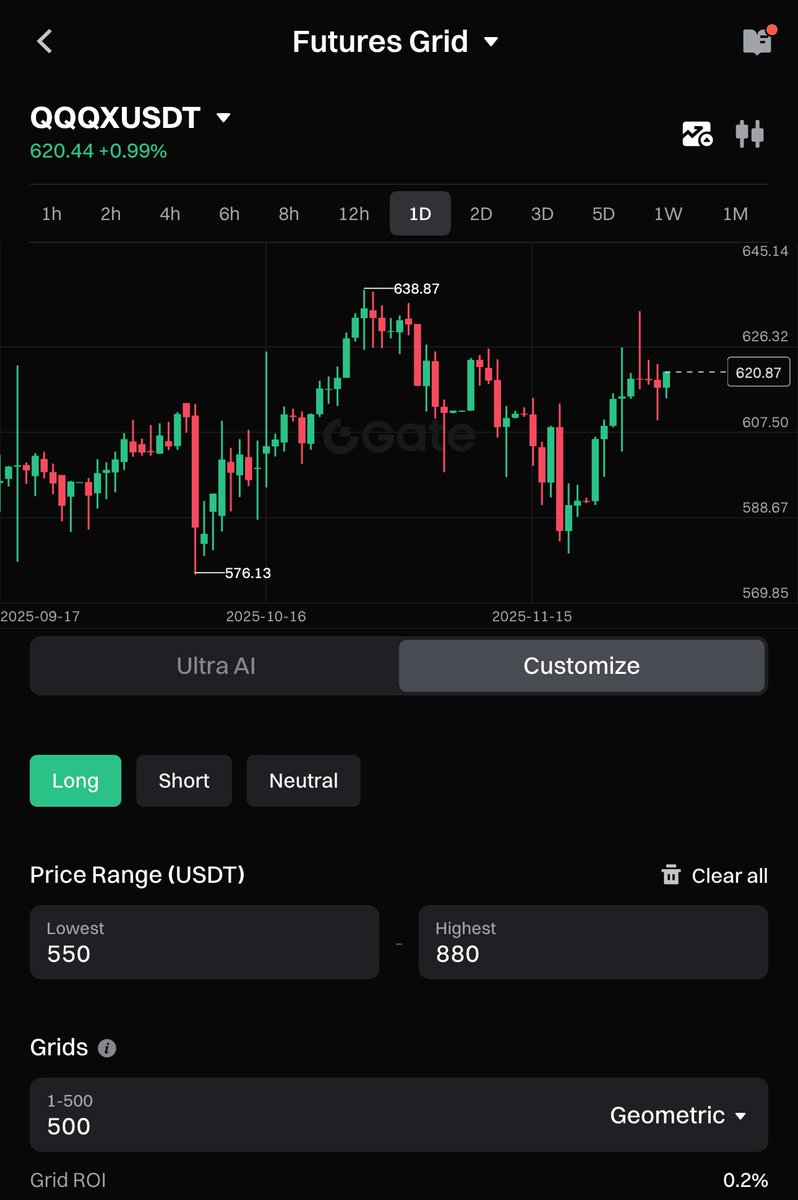Select the 8h timeframe
This screenshot has width=798, height=1200.
(289, 214)
